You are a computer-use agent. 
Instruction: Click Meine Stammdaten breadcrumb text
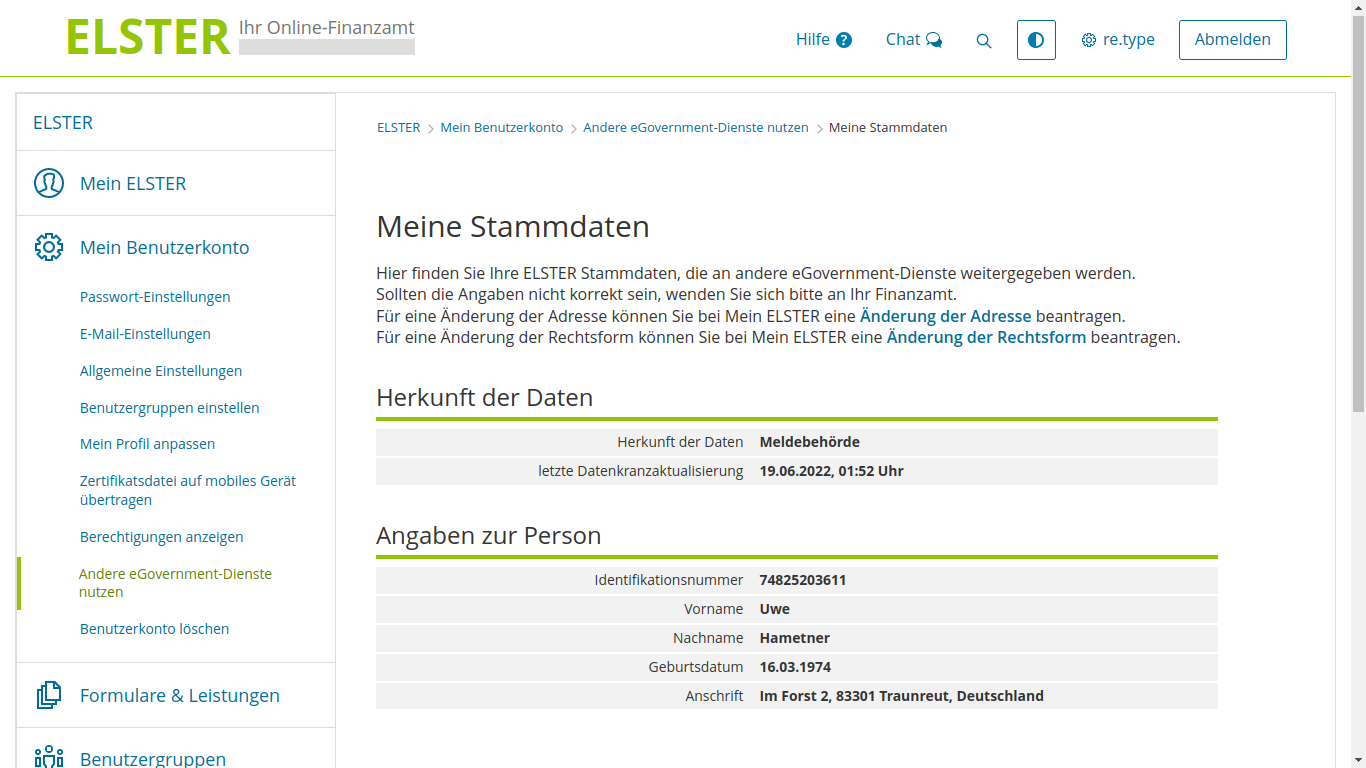[888, 128]
